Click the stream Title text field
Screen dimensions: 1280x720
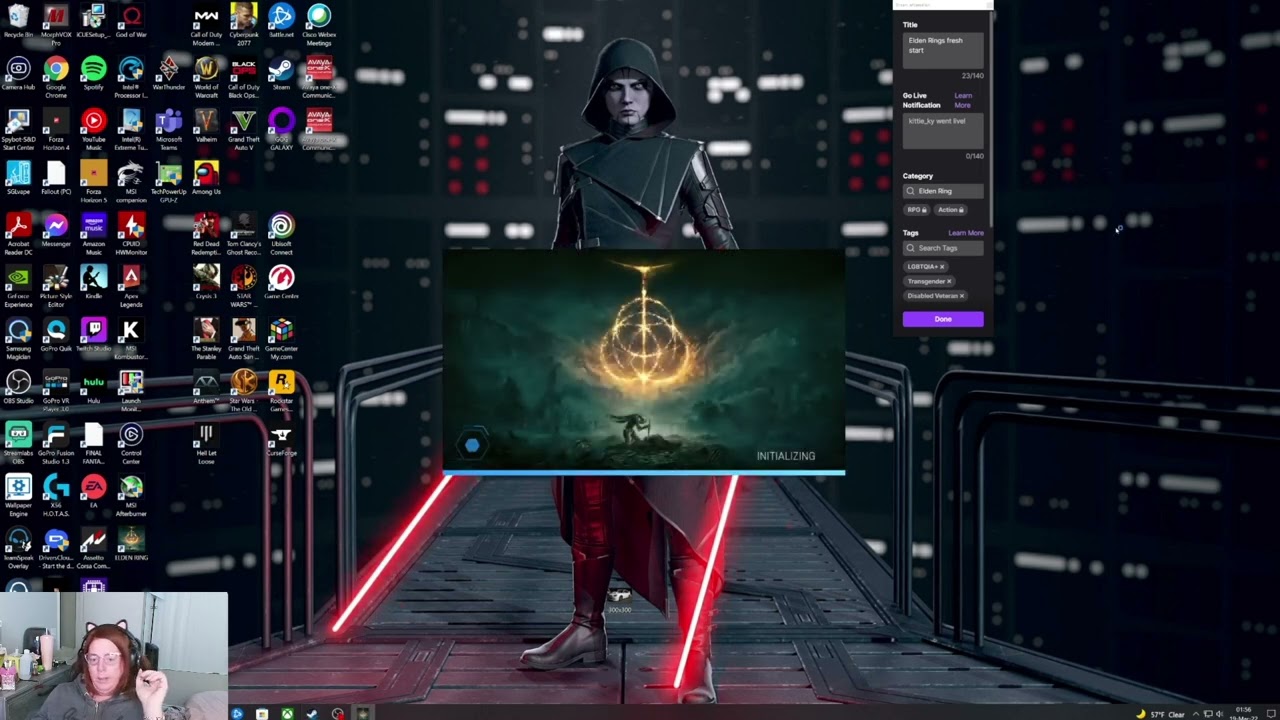pos(943,50)
